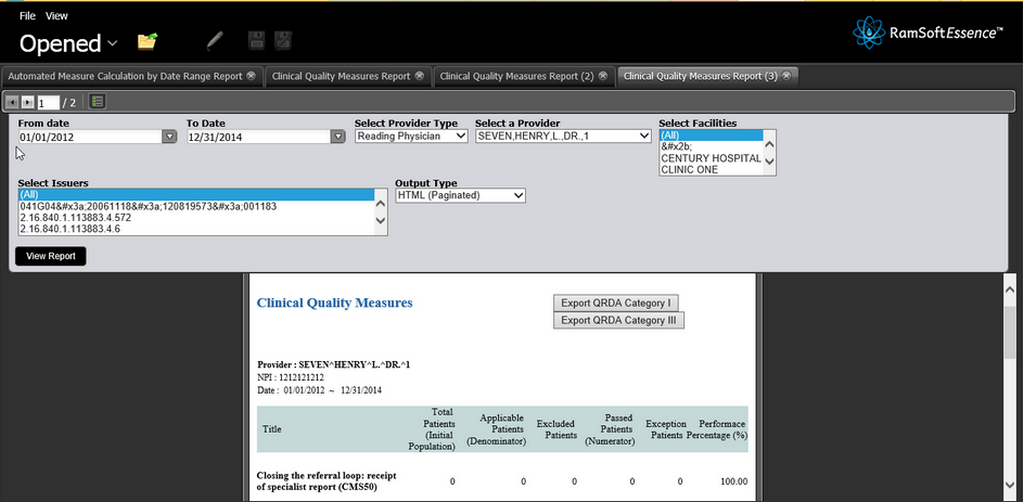Click the page number input field
This screenshot has width=1024, height=502.
coord(48,102)
